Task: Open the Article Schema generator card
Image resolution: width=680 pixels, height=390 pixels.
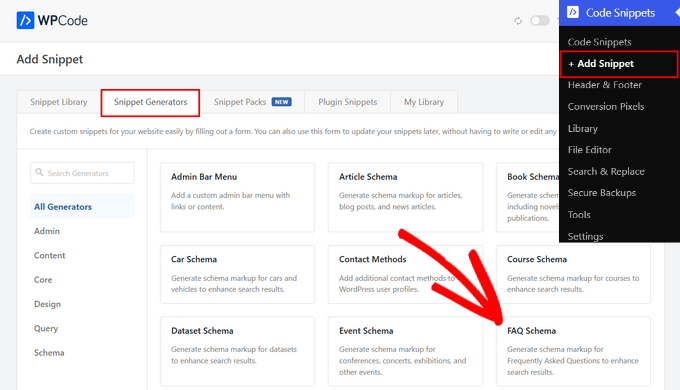Action: tap(405, 197)
